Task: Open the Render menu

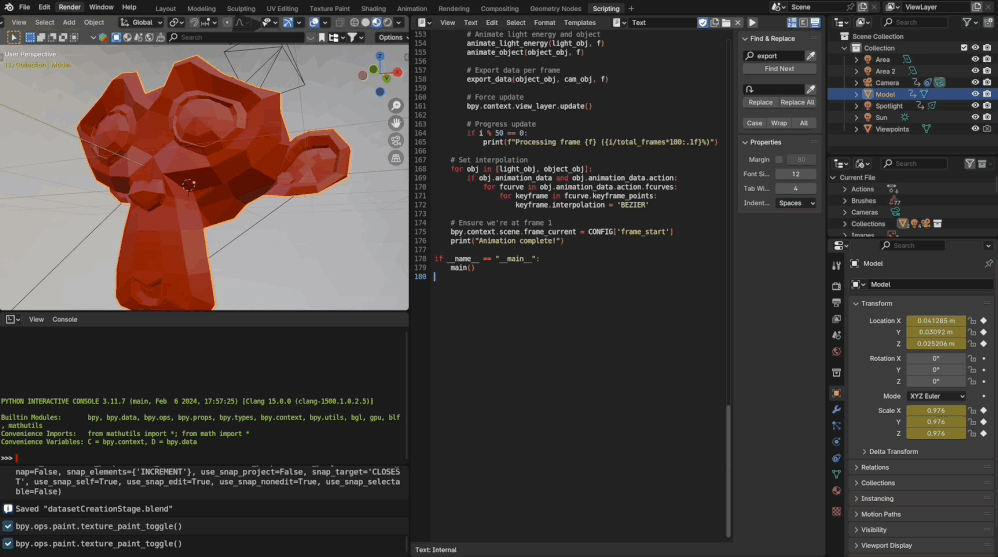Action: (69, 7)
